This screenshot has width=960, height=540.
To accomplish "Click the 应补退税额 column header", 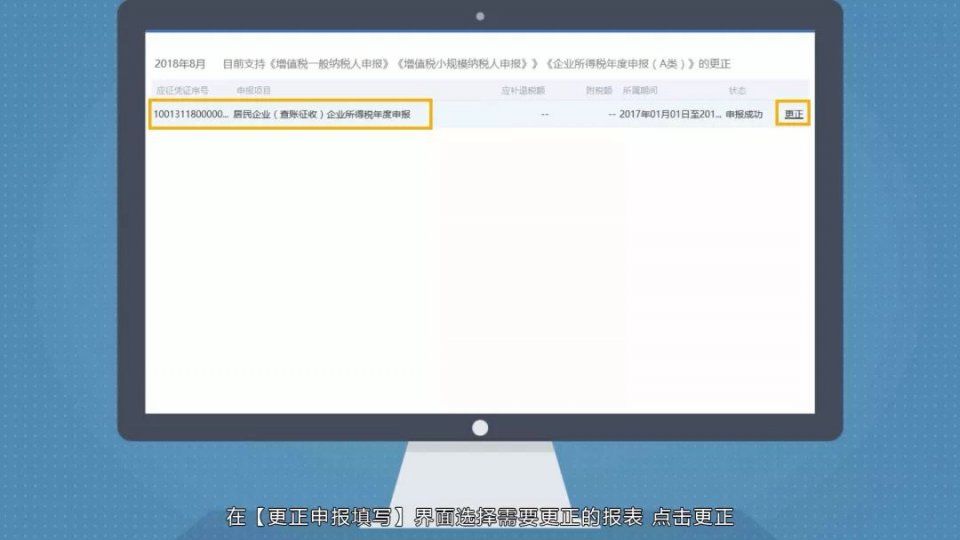I will pos(523,91).
